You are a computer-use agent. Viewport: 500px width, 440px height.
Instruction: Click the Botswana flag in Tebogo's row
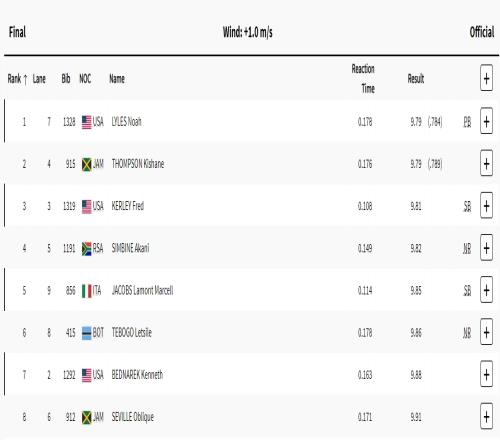(86, 333)
